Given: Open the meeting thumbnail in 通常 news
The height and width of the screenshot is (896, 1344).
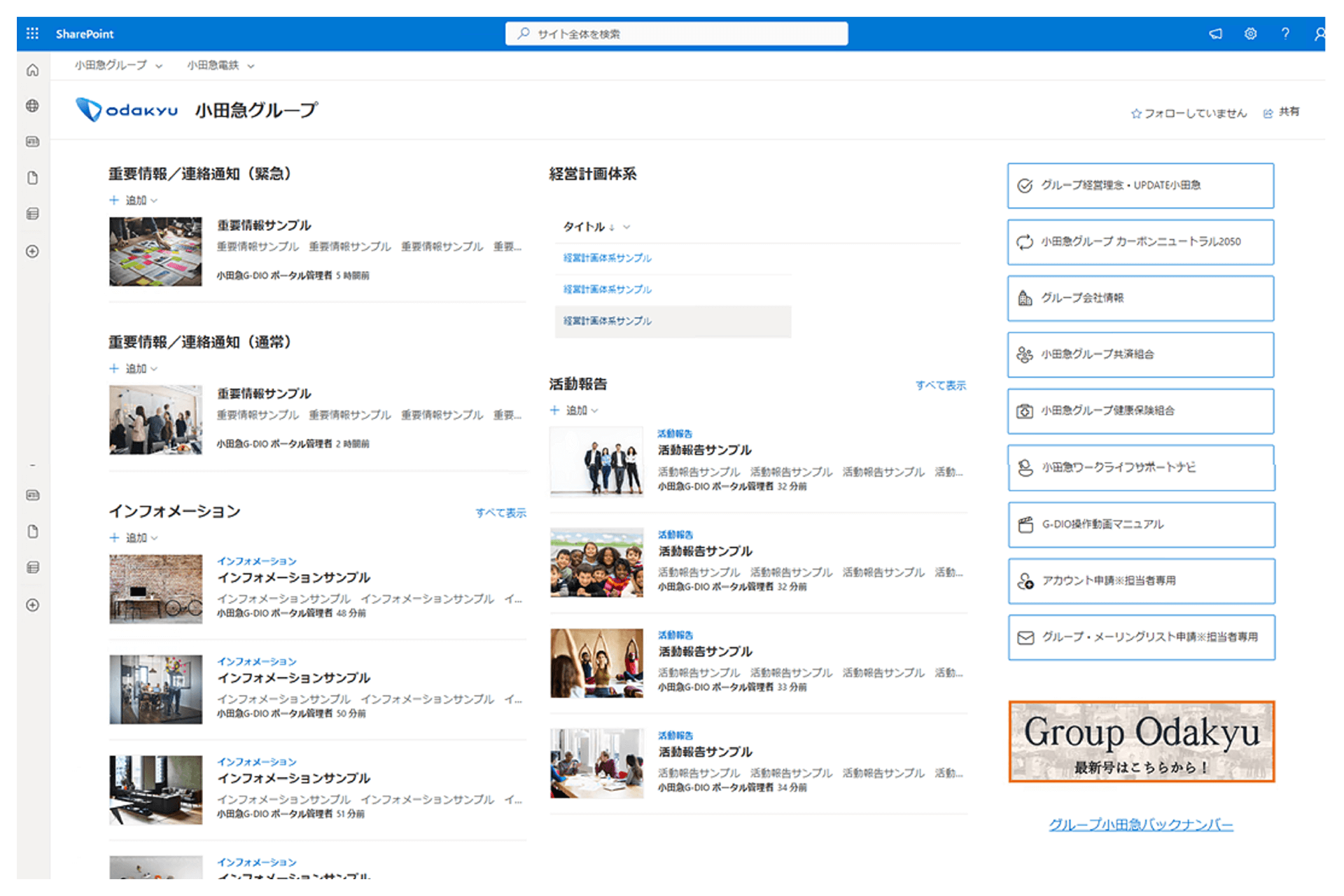Looking at the screenshot, I should pos(155,419).
